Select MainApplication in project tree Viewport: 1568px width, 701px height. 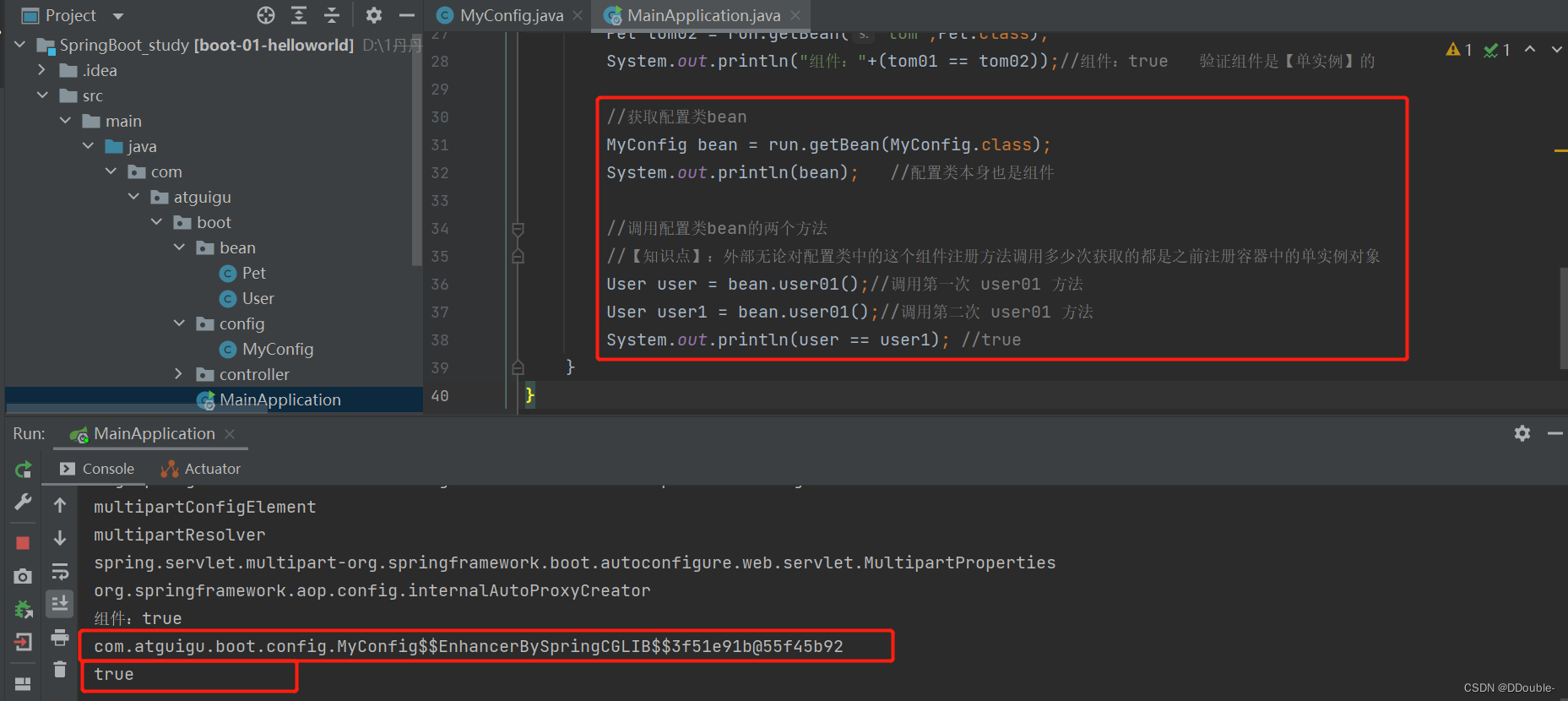[279, 399]
